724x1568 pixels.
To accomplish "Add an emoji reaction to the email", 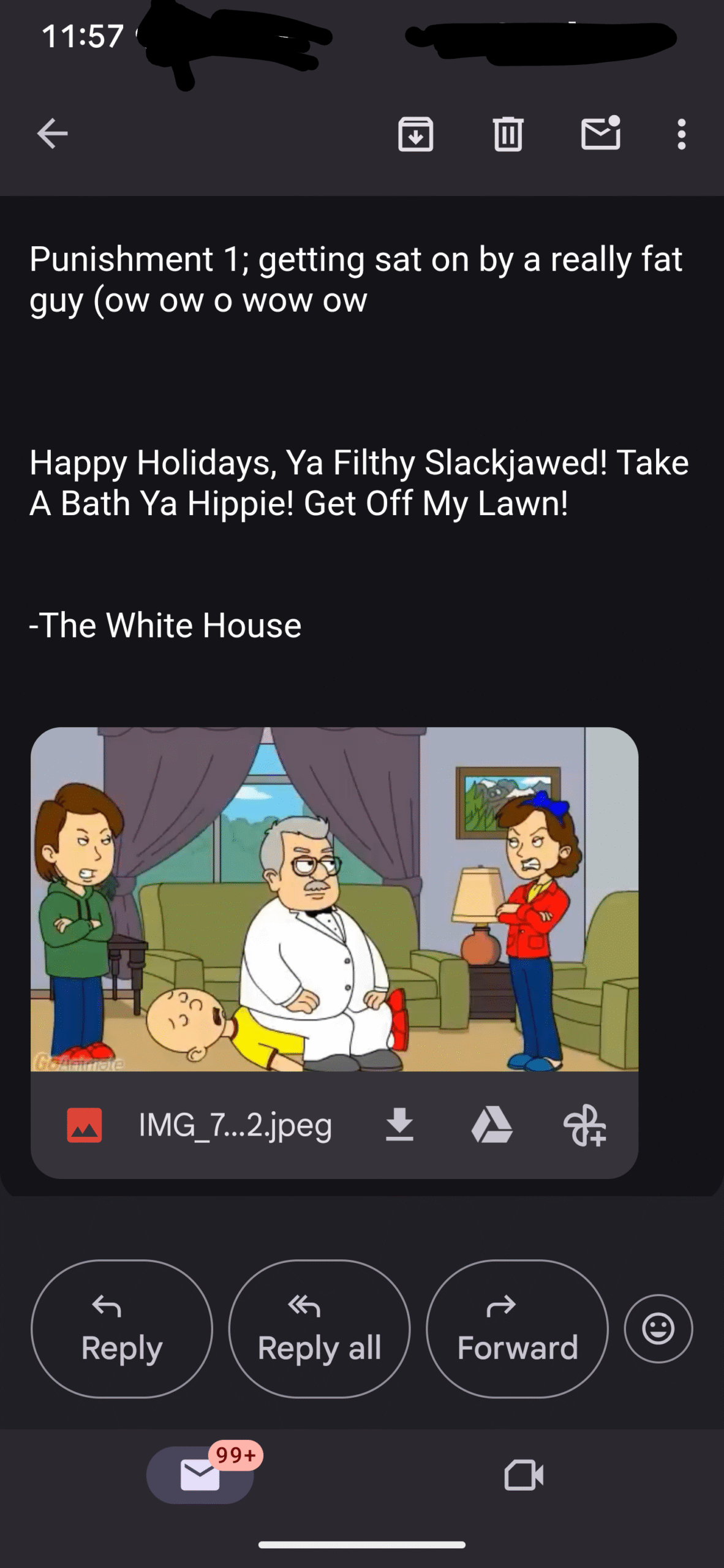I will coord(658,1329).
